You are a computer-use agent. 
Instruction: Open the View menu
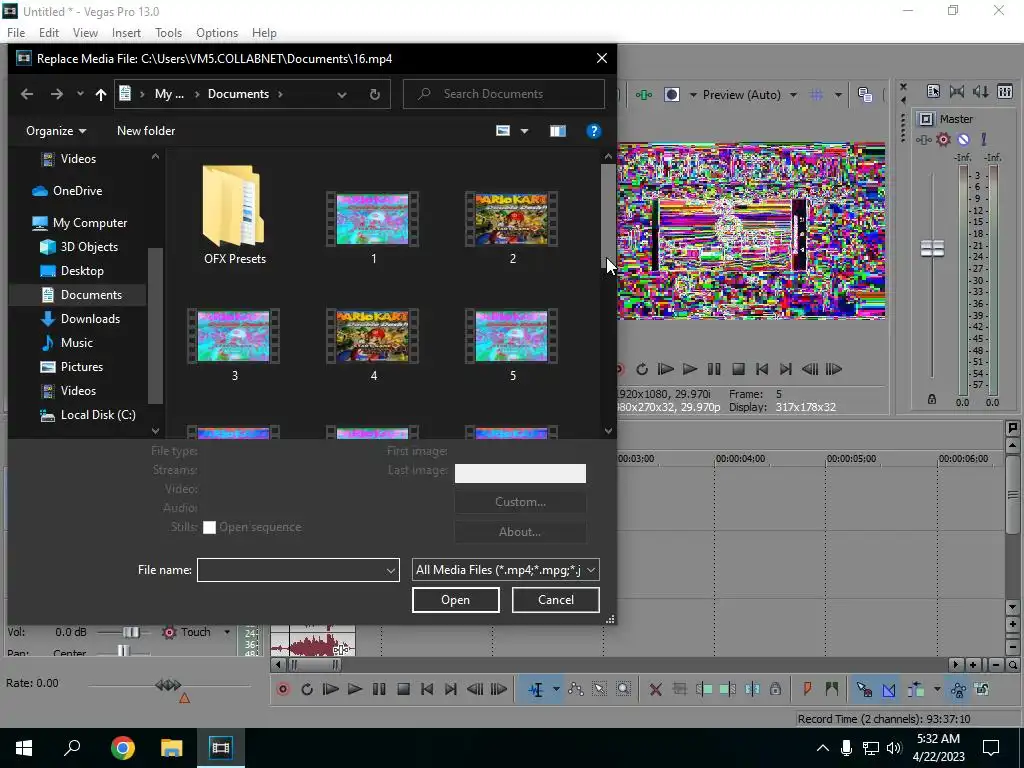(x=85, y=33)
